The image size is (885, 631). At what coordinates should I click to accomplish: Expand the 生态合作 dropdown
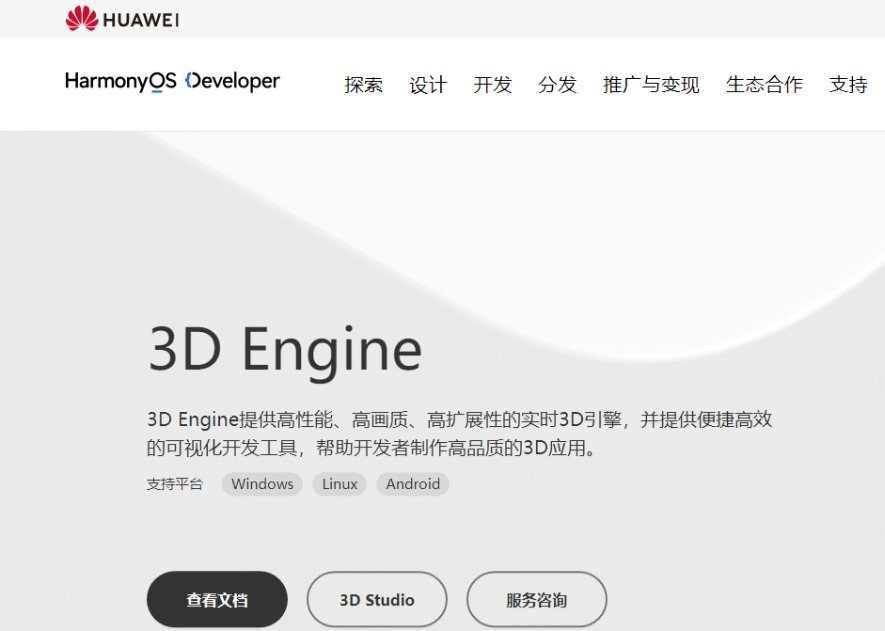click(764, 85)
